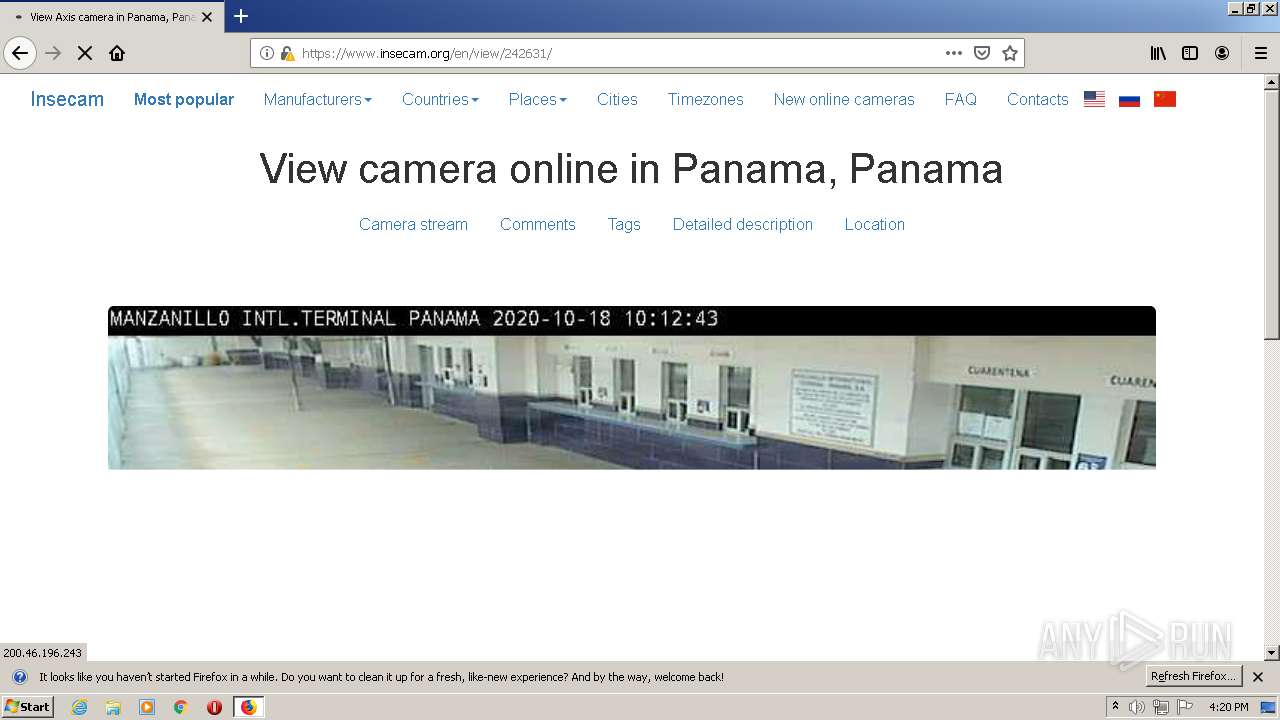Click the network icon in the system tray

point(1160,707)
